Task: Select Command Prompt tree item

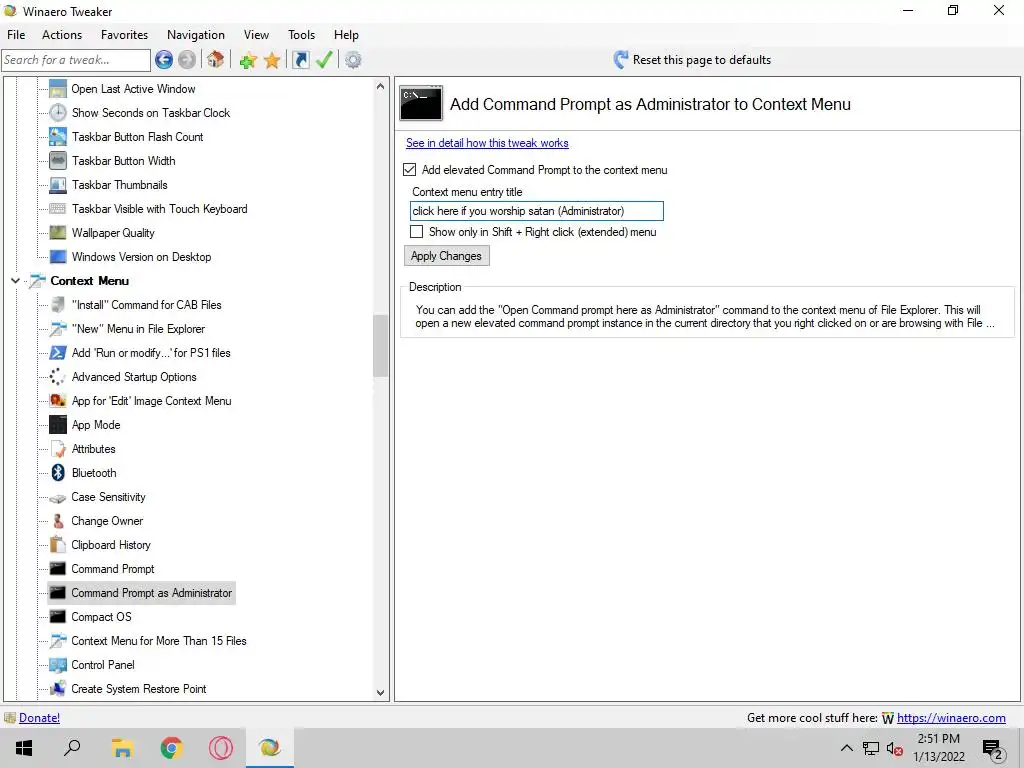Action: tap(113, 569)
